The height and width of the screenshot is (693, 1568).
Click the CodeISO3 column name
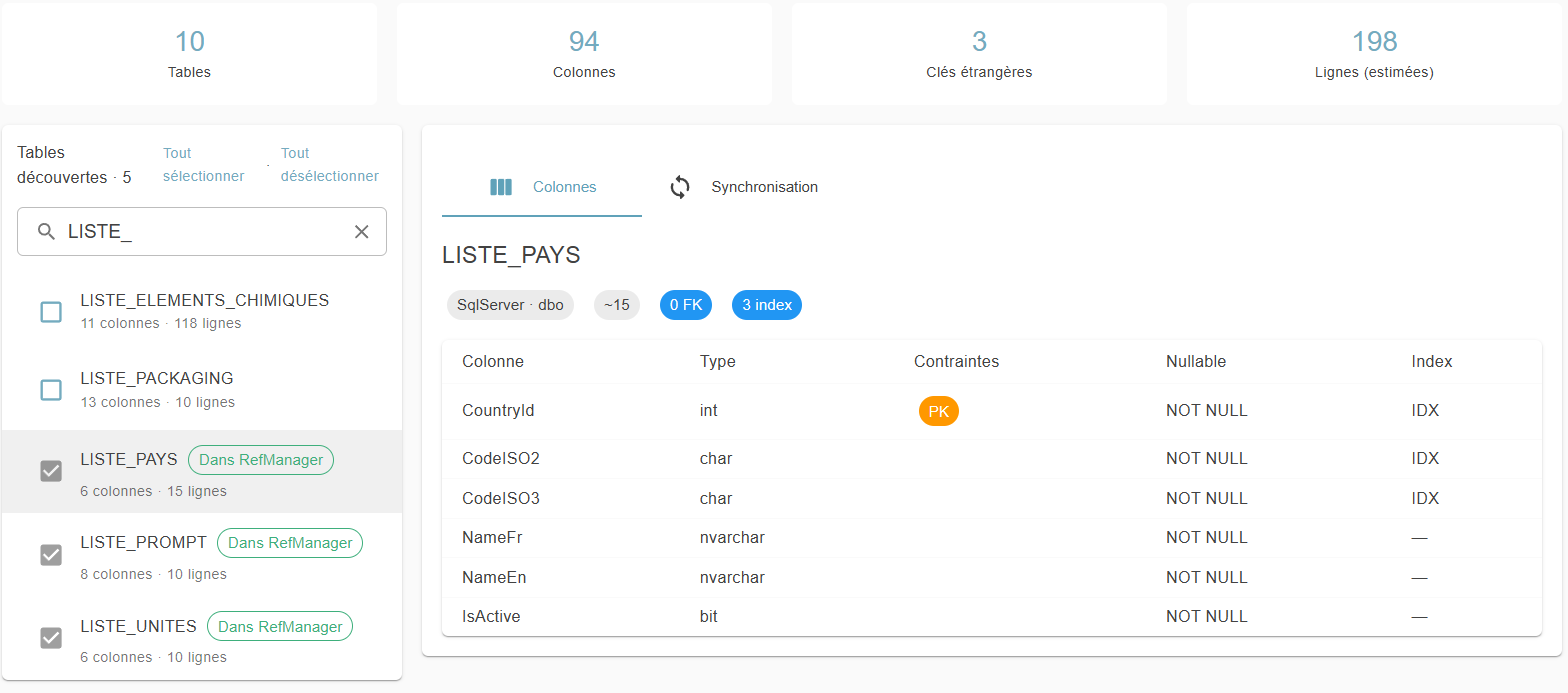point(501,498)
